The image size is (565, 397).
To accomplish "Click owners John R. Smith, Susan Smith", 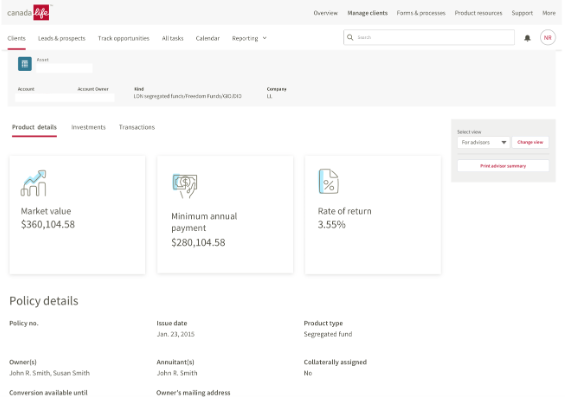I will [x=49, y=373].
